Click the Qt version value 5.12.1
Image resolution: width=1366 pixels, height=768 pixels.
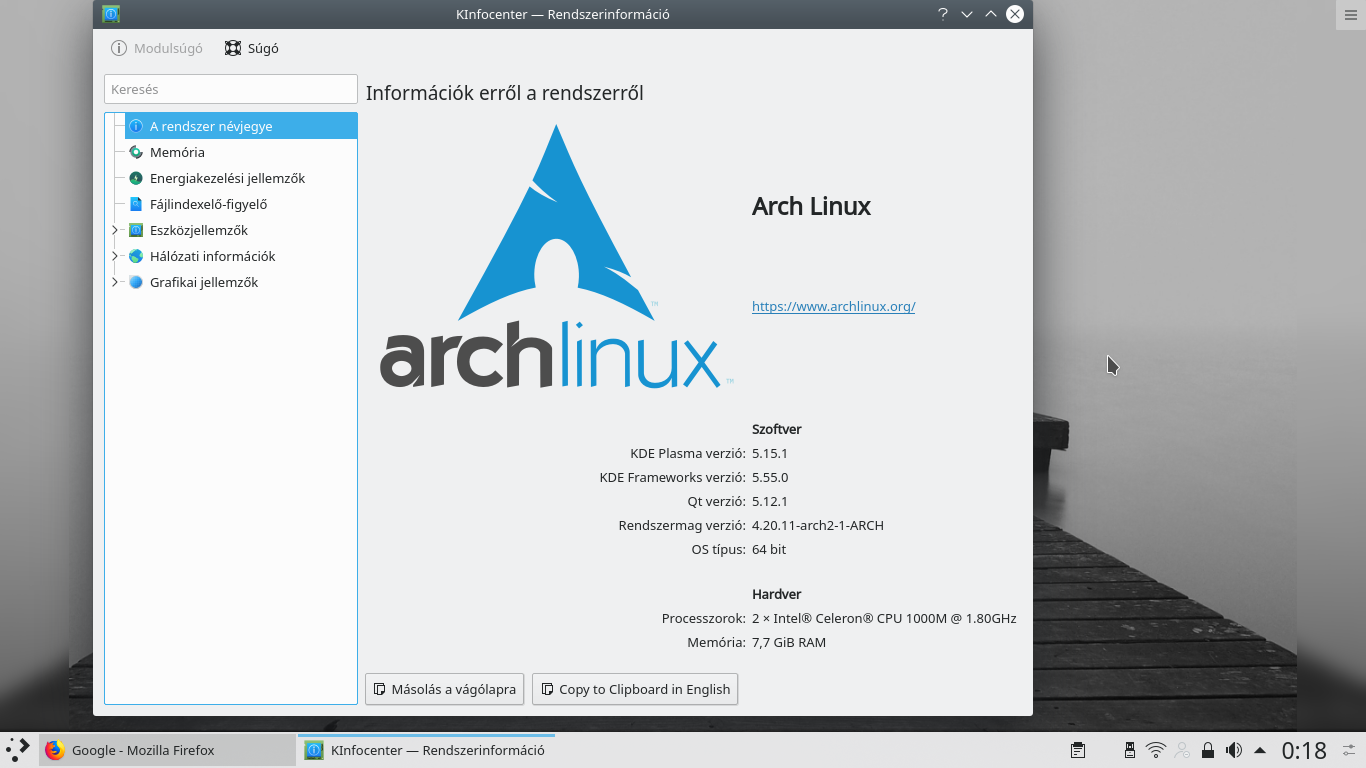pyautogui.click(x=770, y=501)
